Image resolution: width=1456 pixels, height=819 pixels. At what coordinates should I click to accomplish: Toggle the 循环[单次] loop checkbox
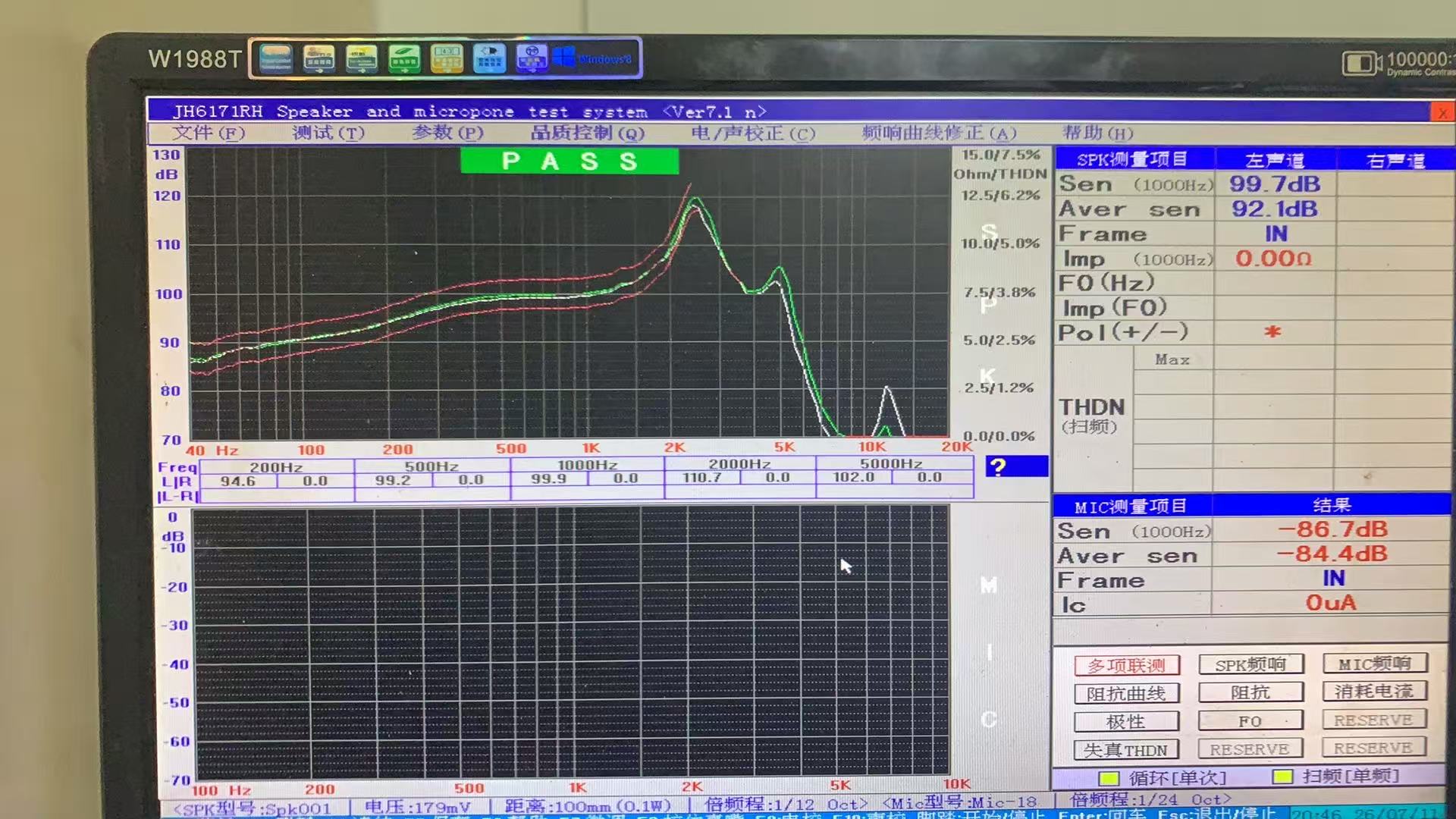tap(1109, 779)
